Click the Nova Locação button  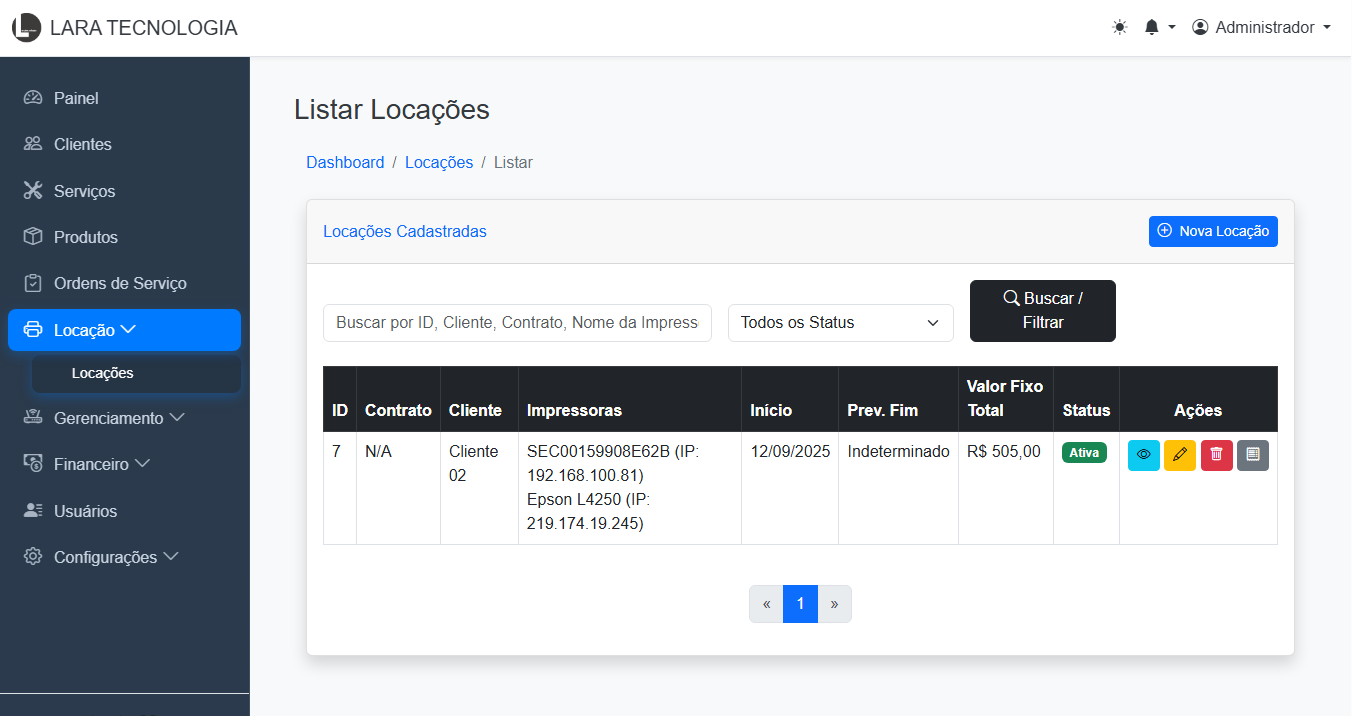(1212, 231)
